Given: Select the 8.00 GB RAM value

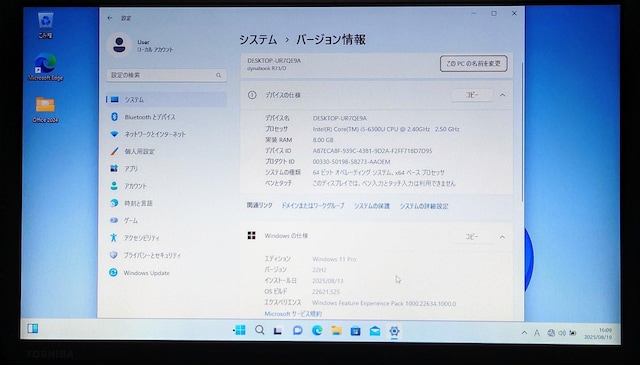Looking at the screenshot, I should [x=323, y=140].
